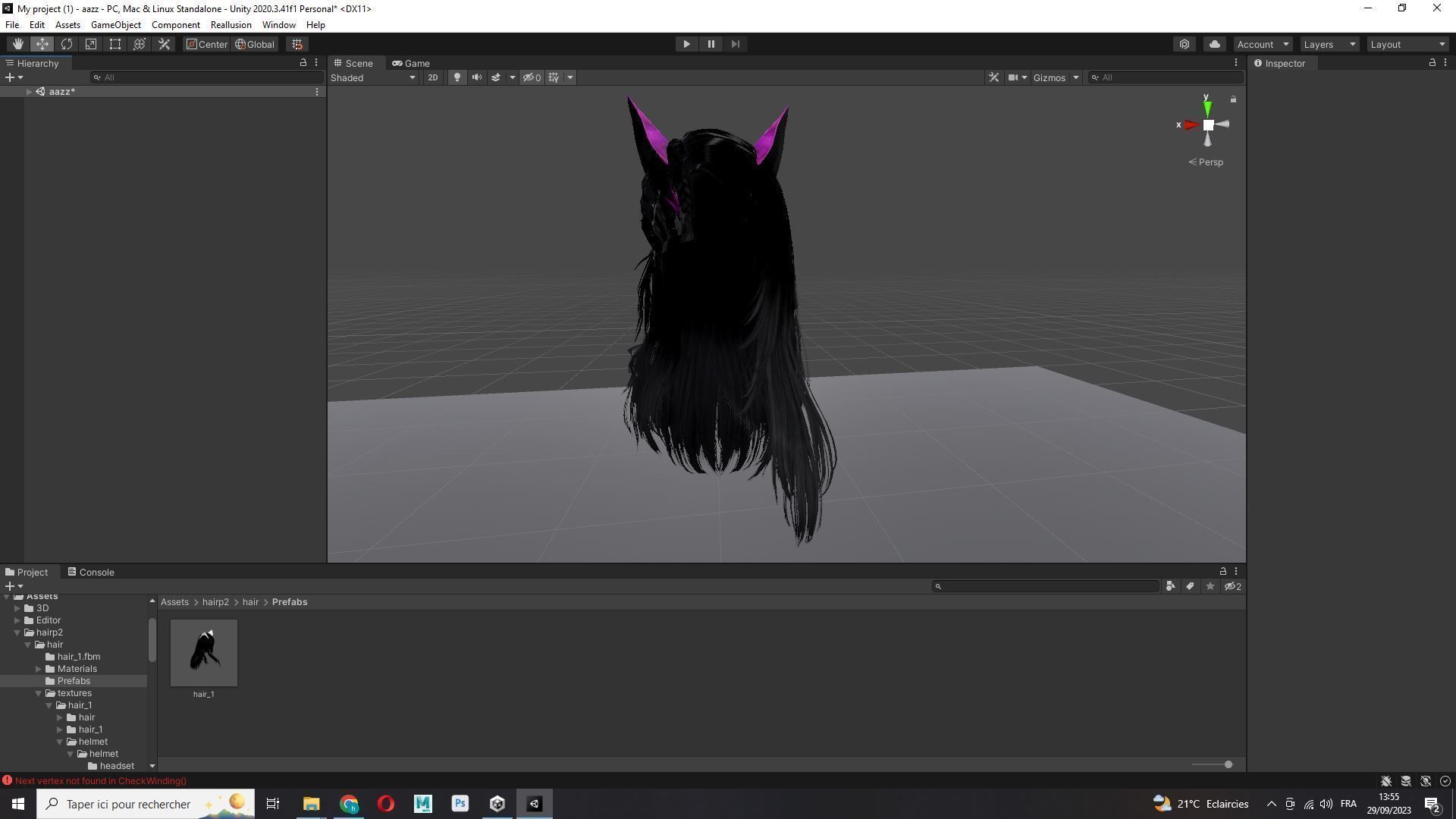Open the Cloud services icon
Viewport: 1456px width, 819px height.
click(x=1214, y=44)
